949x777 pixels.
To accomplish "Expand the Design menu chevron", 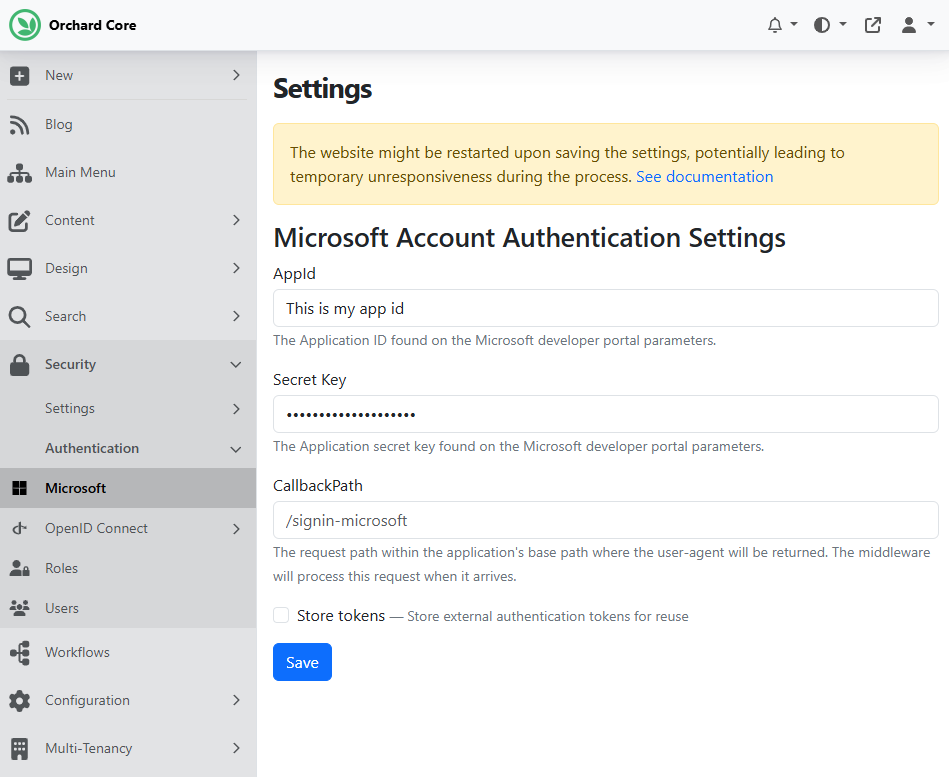I will click(x=237, y=268).
